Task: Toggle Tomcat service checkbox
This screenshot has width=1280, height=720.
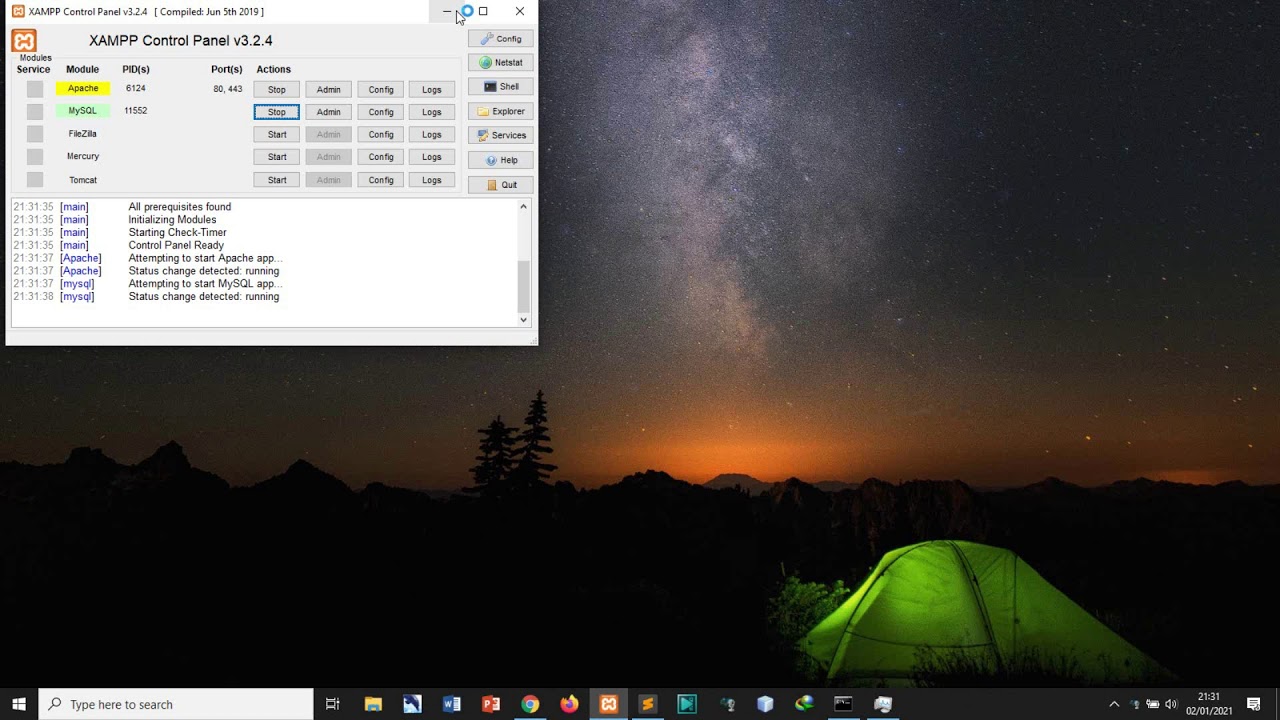Action: pyautogui.click(x=35, y=180)
